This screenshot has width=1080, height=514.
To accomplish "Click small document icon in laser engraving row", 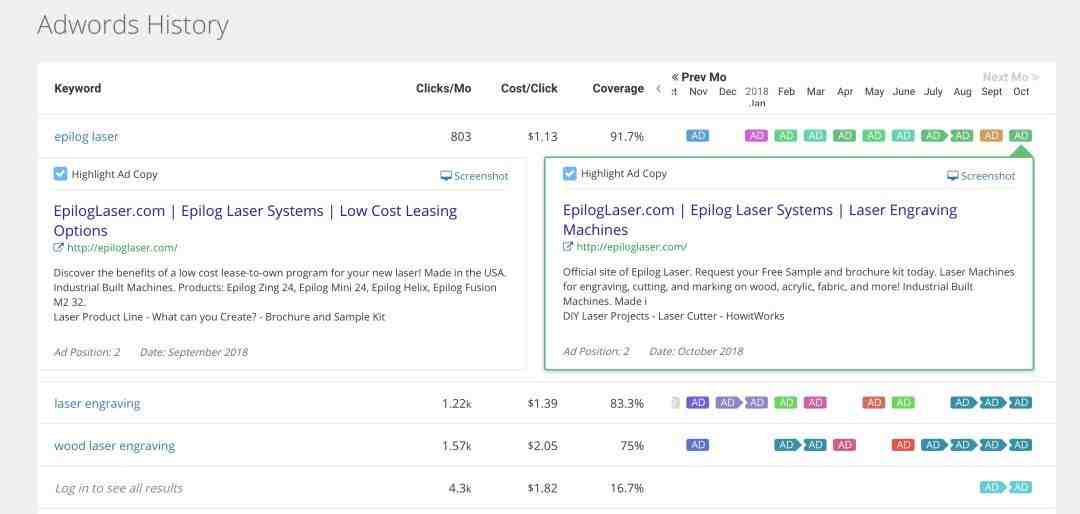I will (x=676, y=403).
